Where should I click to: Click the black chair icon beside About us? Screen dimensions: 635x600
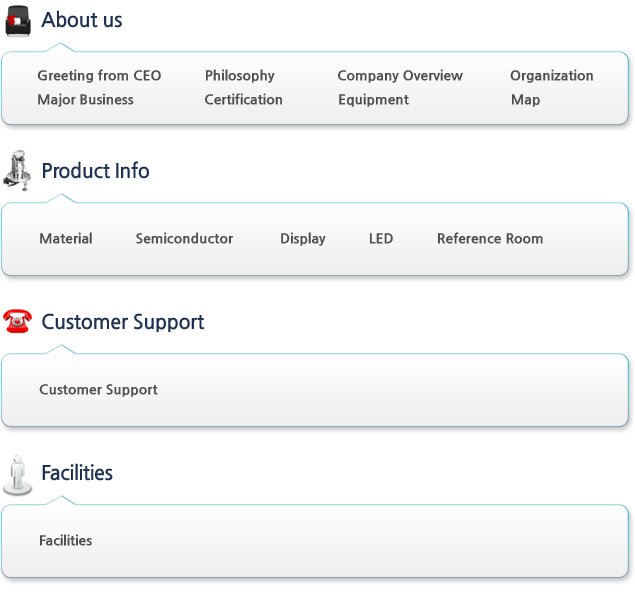tap(18, 21)
